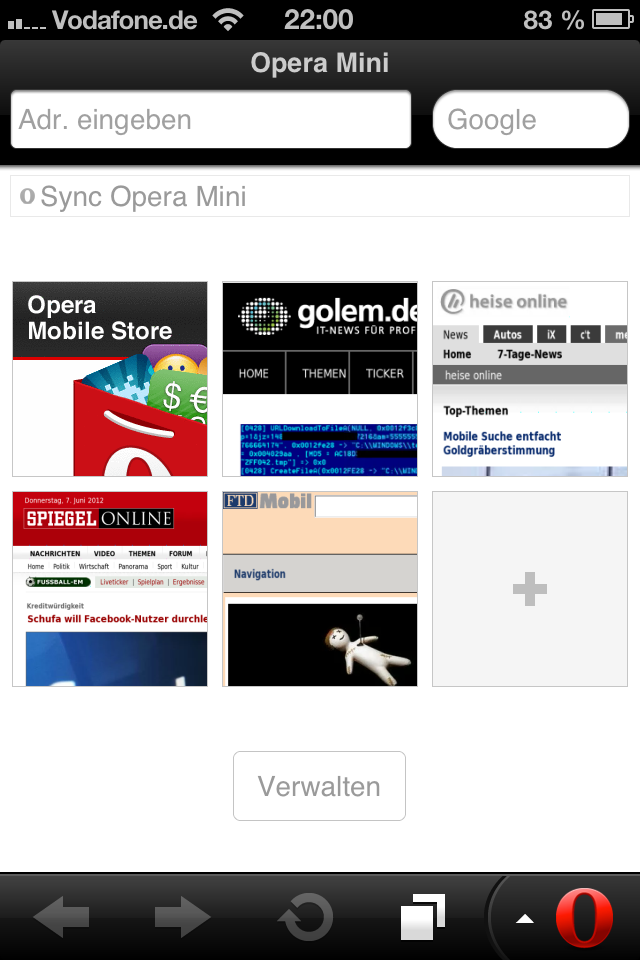
Task: Expand the menu using the small up arrow
Action: point(525,918)
